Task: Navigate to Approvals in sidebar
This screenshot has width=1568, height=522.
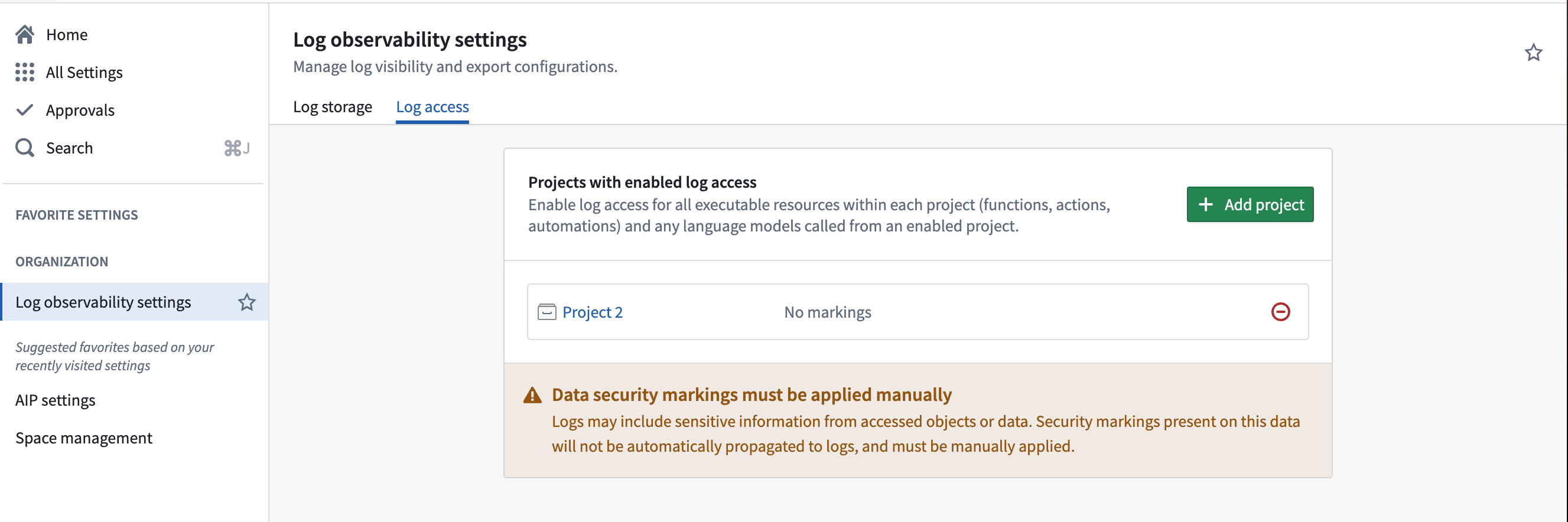Action: click(80, 110)
